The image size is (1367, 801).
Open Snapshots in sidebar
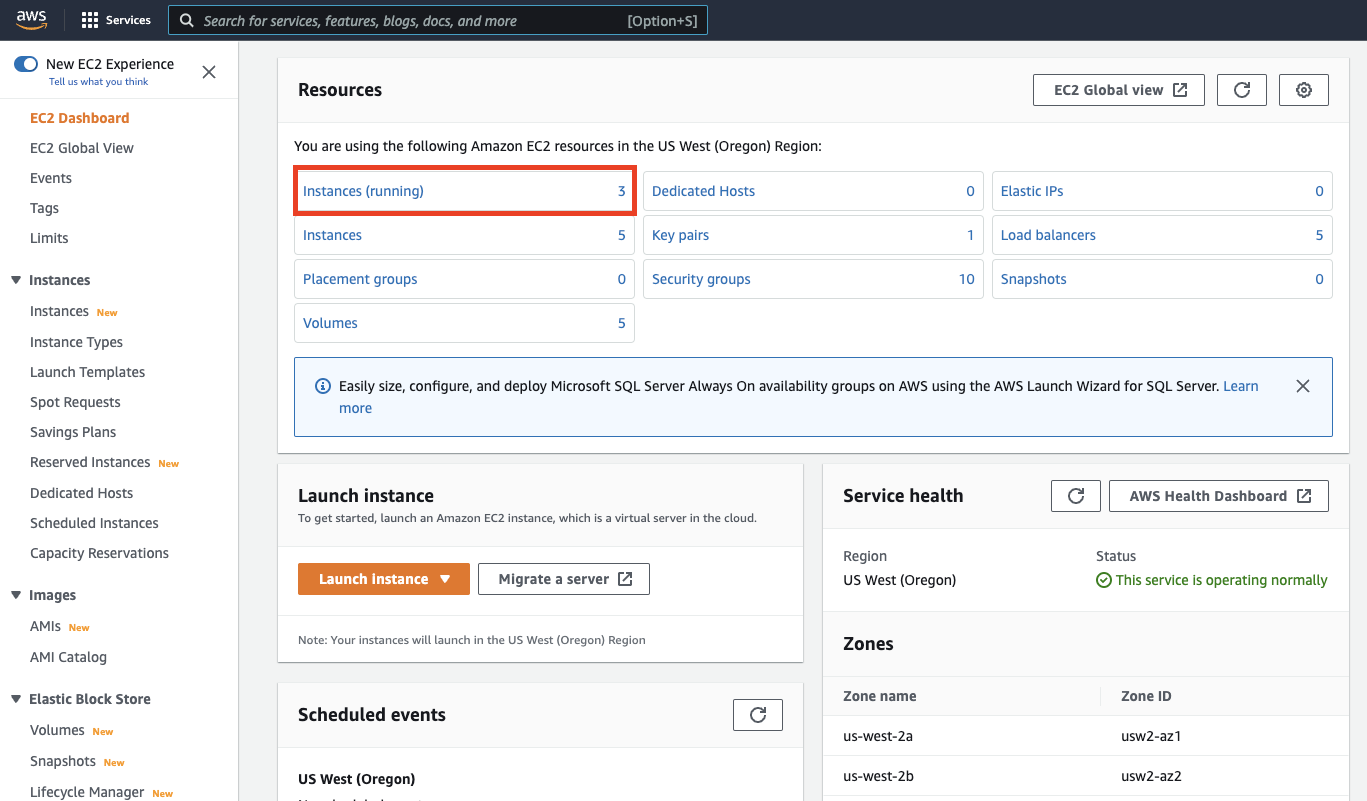[63, 761]
